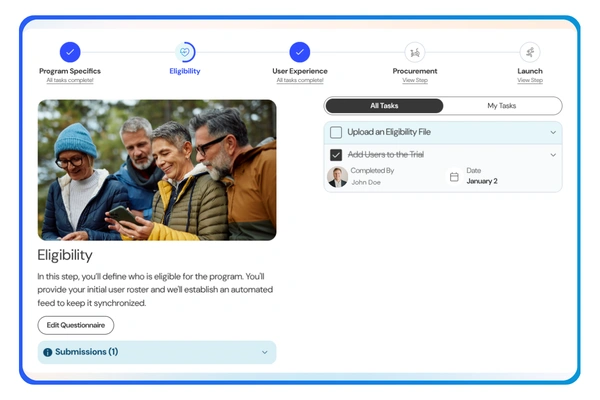
Task: Click the Upload an Eligibility File title
Action: [x=389, y=132]
